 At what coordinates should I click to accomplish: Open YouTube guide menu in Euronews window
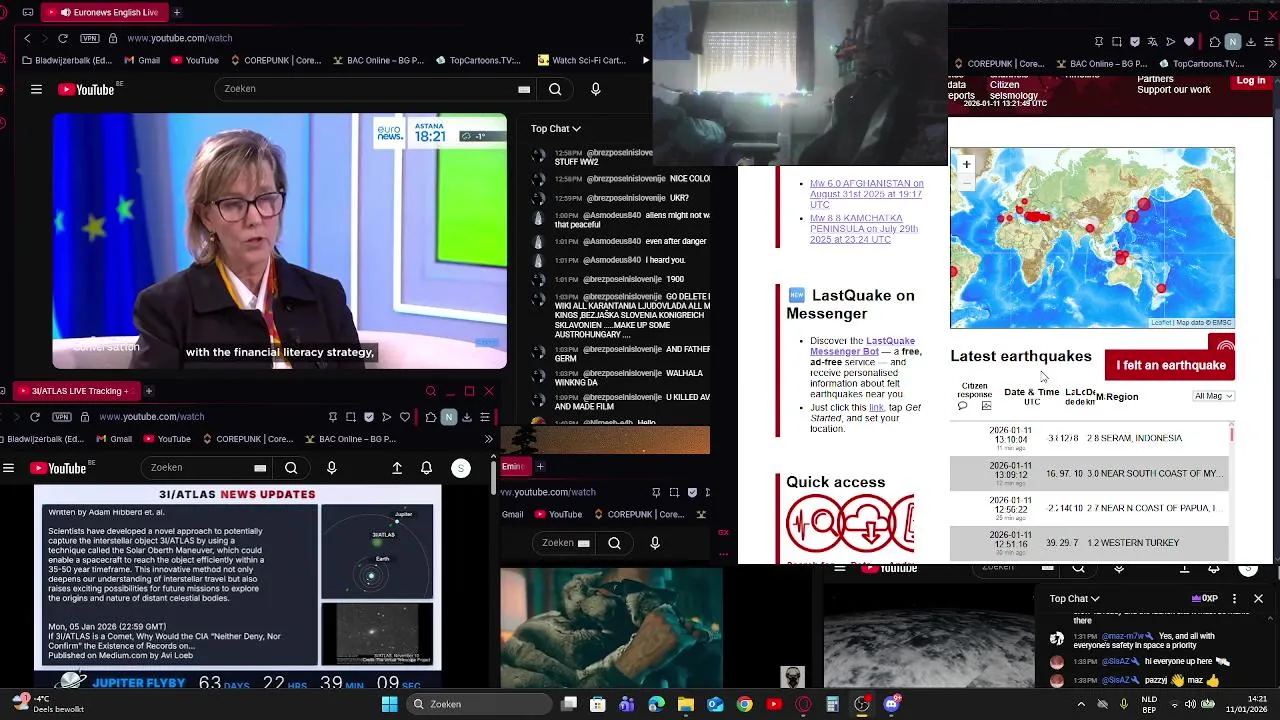pos(36,89)
